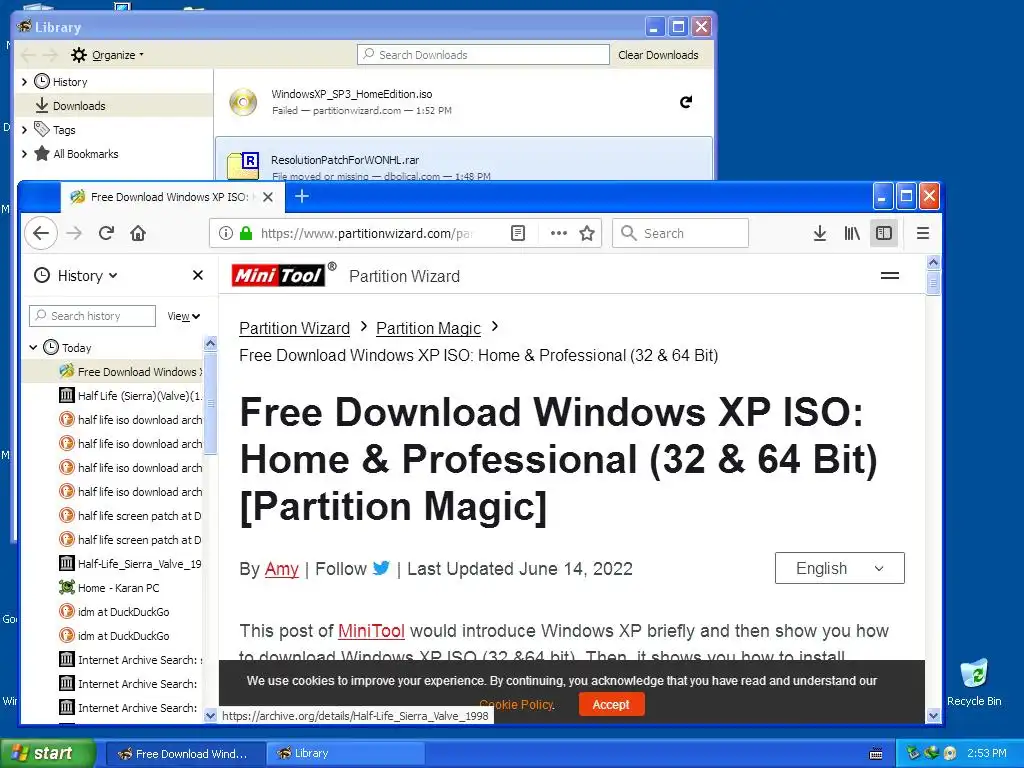1024x768 pixels.
Task: Click the keyboard icon in taskbar
Action: pyautogui.click(x=876, y=754)
